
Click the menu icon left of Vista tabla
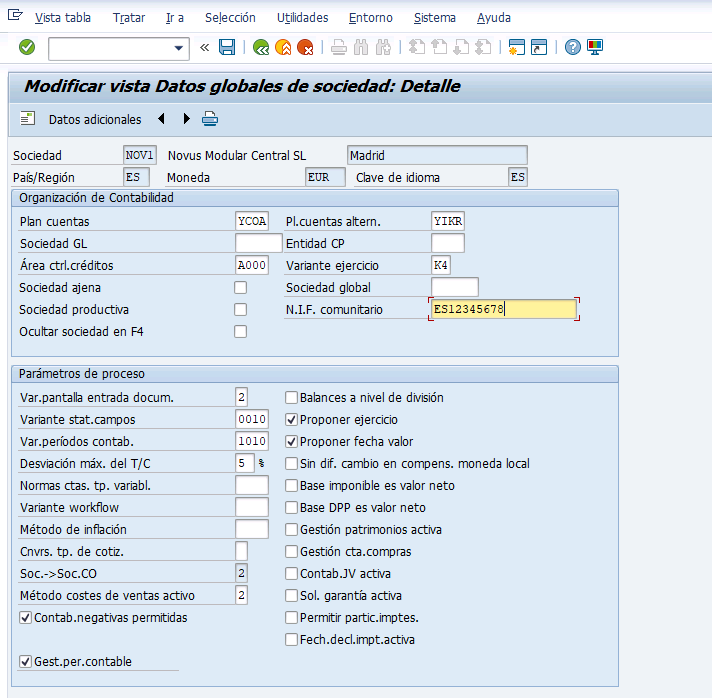15,15
